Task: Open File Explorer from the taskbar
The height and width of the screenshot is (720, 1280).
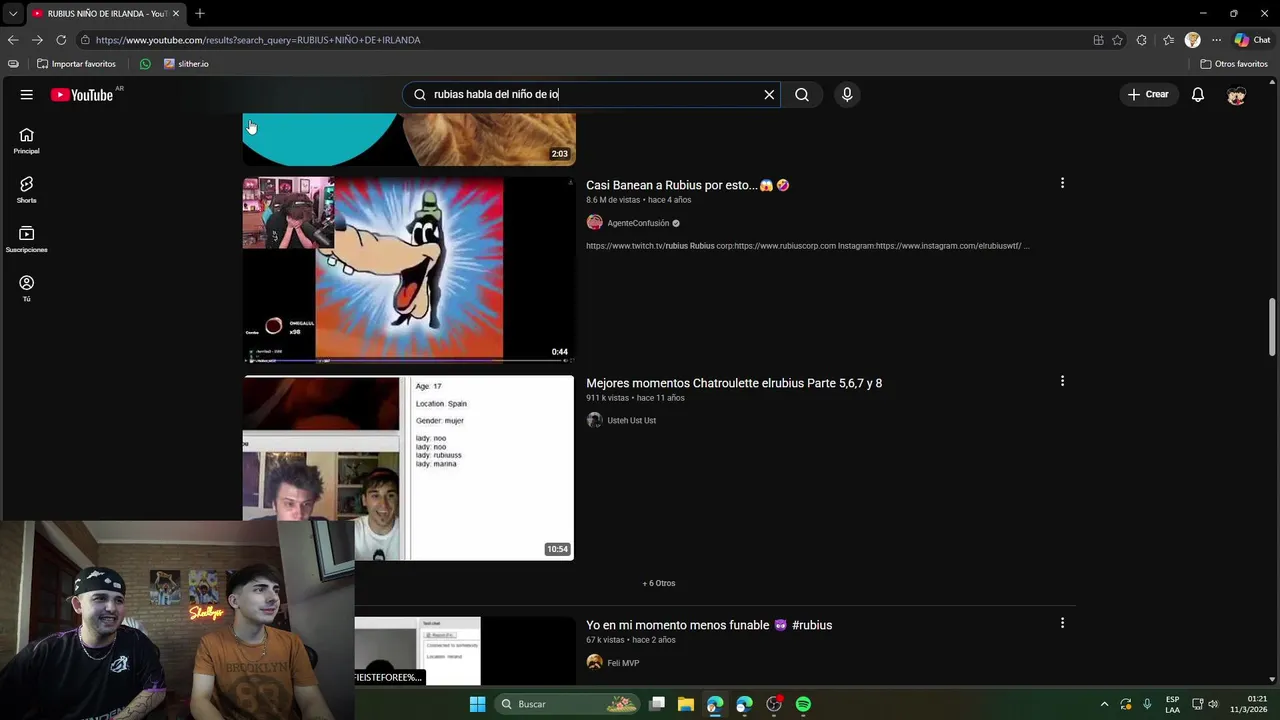Action: pyautogui.click(x=686, y=704)
